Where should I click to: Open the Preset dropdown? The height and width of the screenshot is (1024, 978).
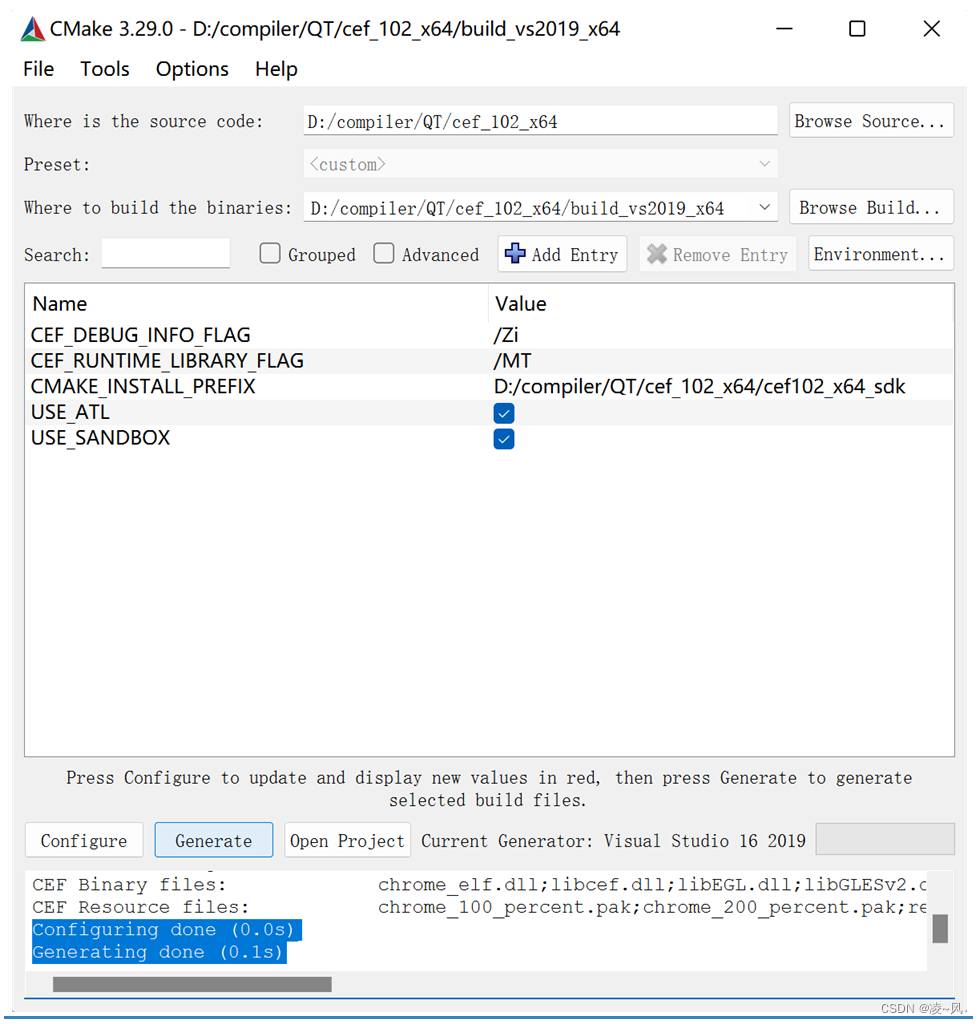pos(540,164)
